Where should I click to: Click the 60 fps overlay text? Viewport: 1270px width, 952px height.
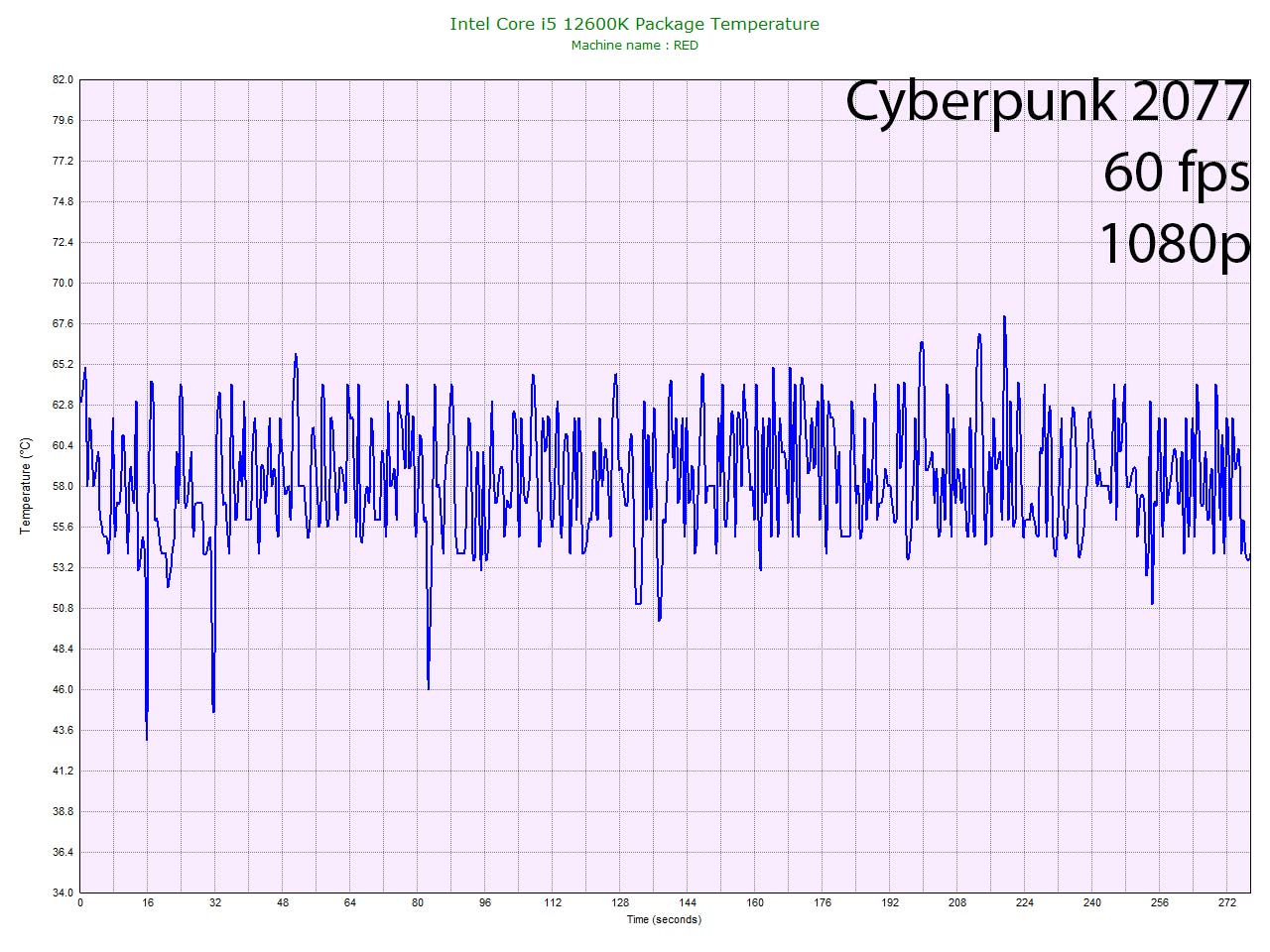[x=1175, y=173]
